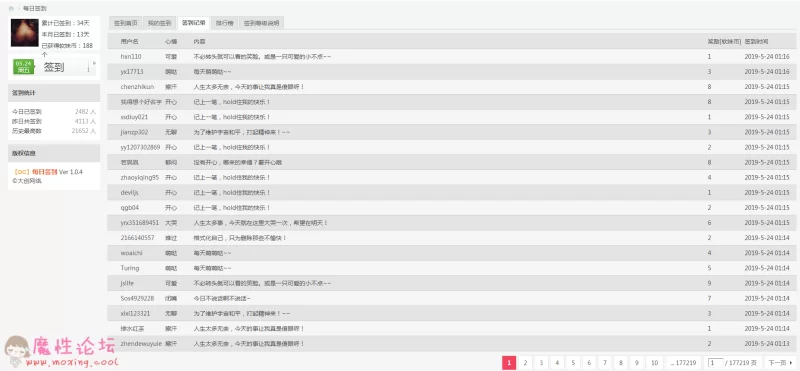Open user xlxl123321's profile
Screen dimensions: 800x371
pyautogui.click(x=135, y=313)
